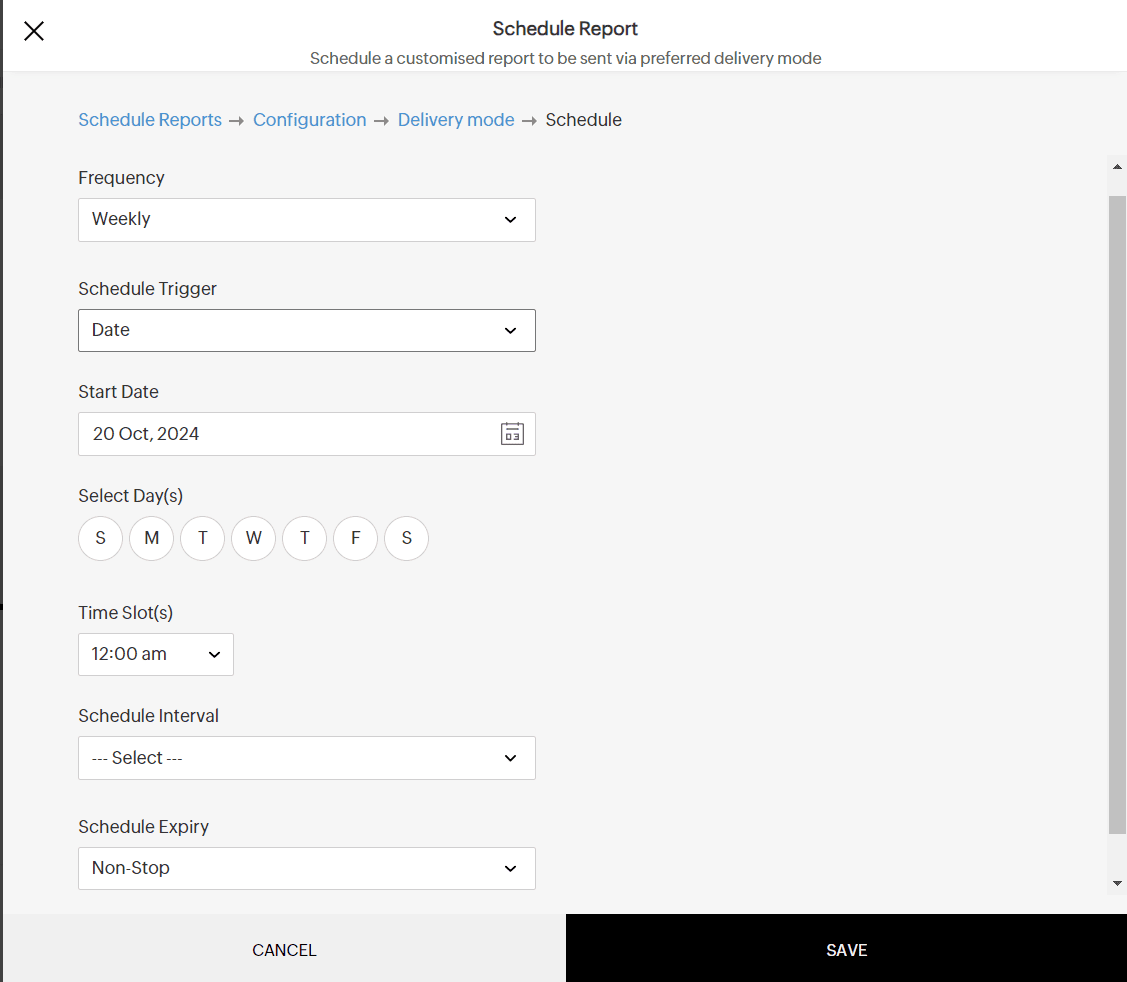
Task: Go to Delivery mode breadcrumb step
Action: [456, 120]
